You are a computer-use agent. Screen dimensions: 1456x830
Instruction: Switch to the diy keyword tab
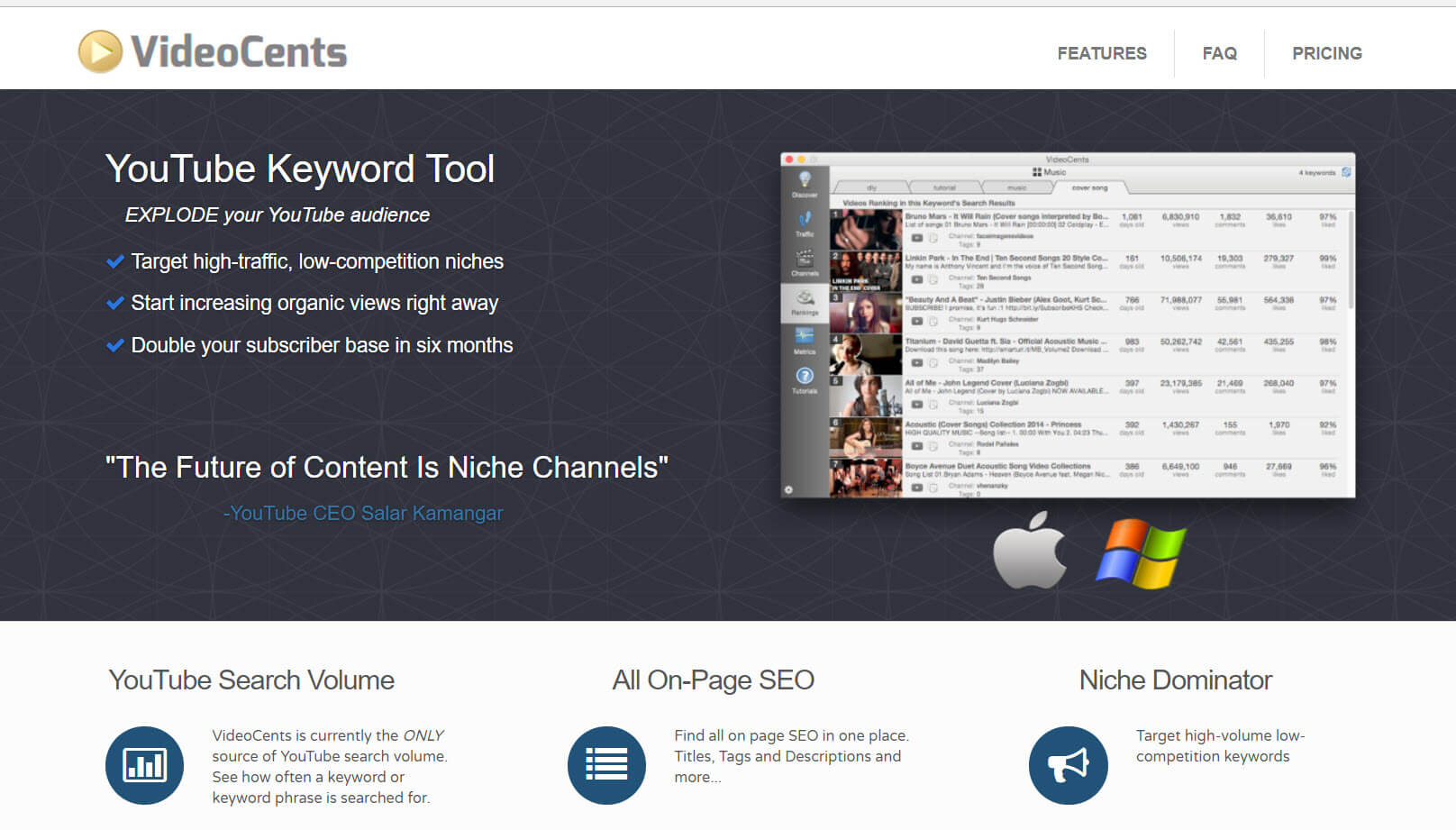(871, 187)
